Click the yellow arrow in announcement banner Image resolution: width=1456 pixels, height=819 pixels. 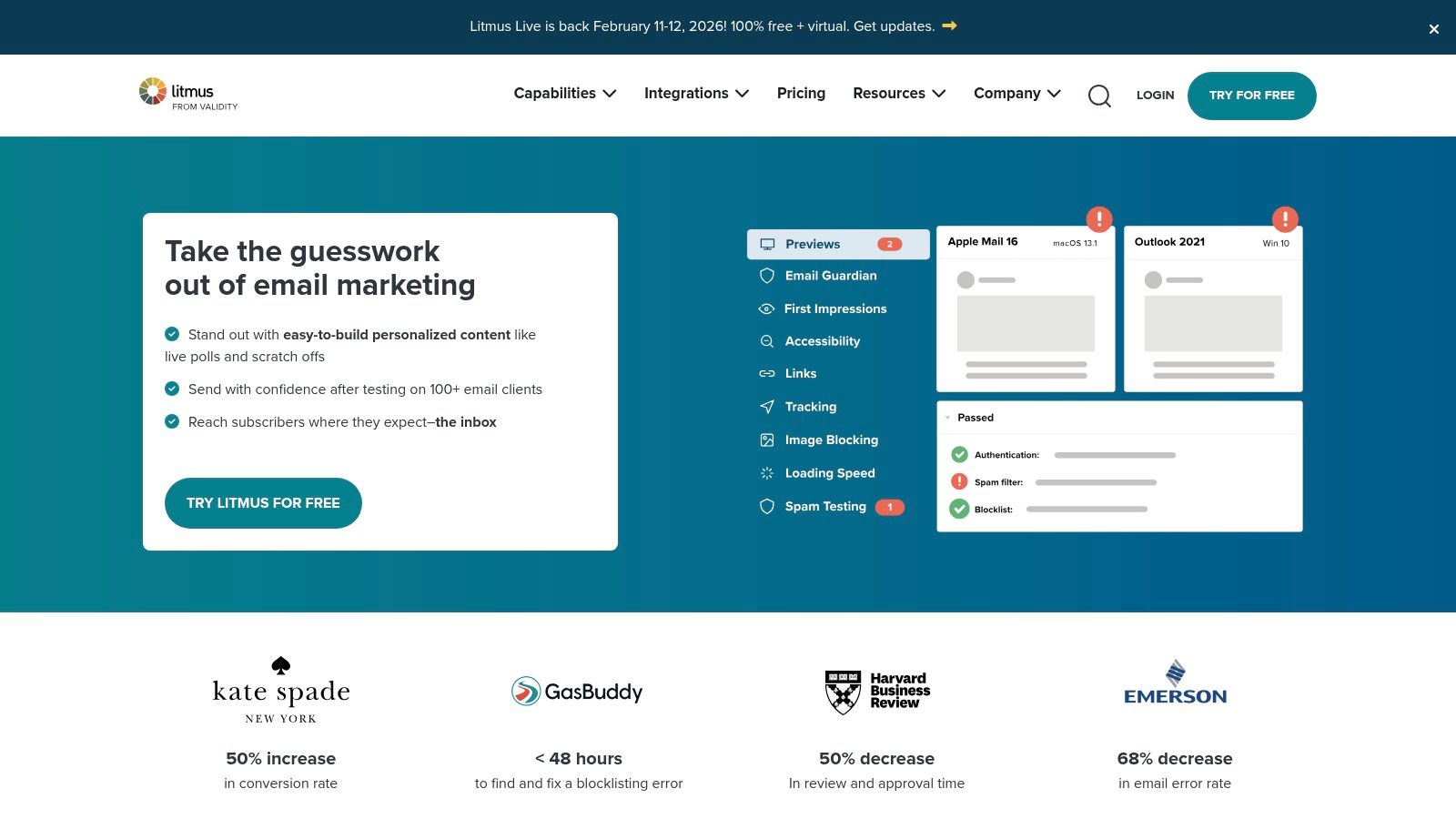point(949,26)
